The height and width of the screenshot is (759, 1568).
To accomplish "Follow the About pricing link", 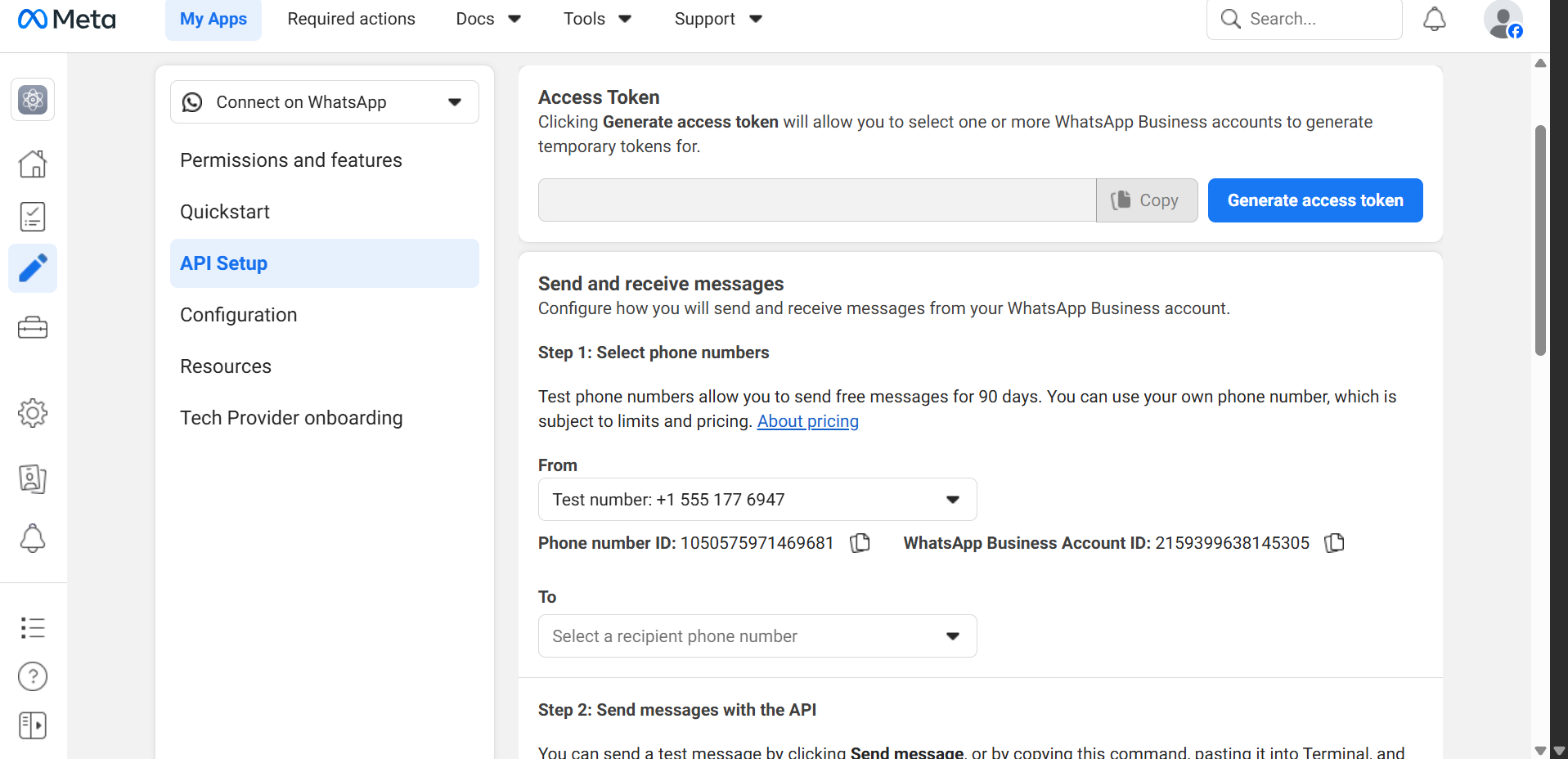I will coord(808,421).
